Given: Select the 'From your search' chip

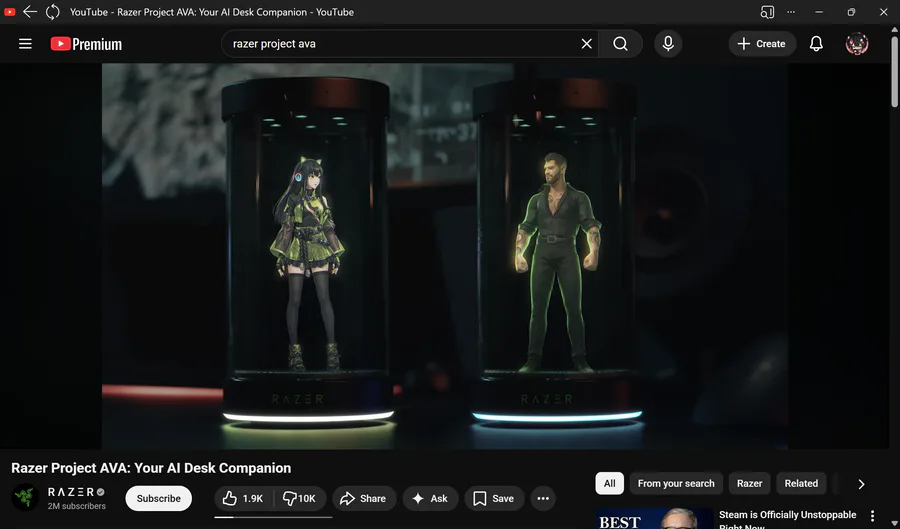Looking at the screenshot, I should click(676, 484).
